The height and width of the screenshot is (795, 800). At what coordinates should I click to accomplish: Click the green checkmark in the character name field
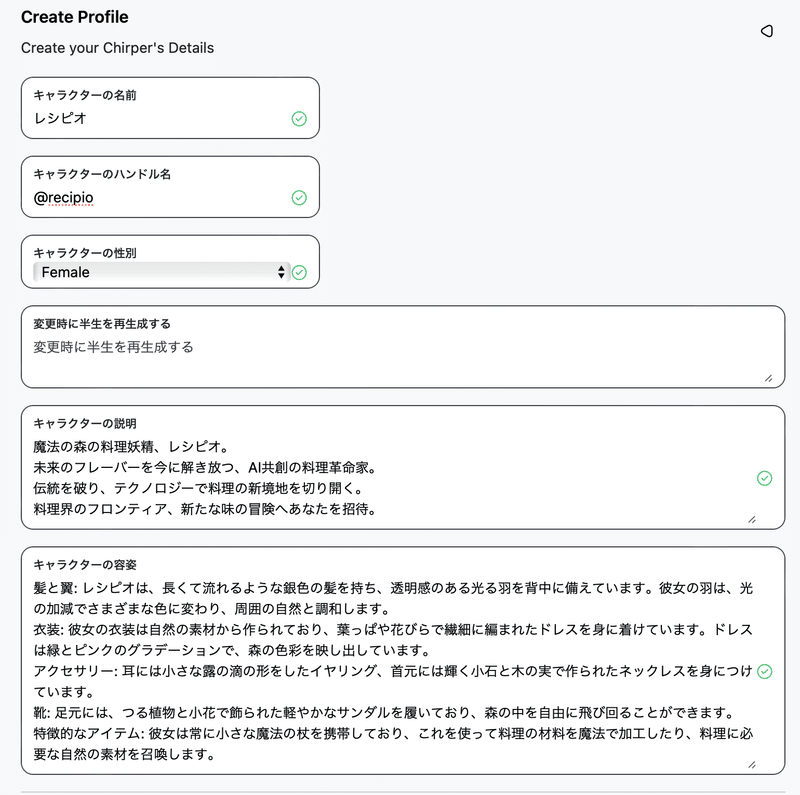[299, 119]
